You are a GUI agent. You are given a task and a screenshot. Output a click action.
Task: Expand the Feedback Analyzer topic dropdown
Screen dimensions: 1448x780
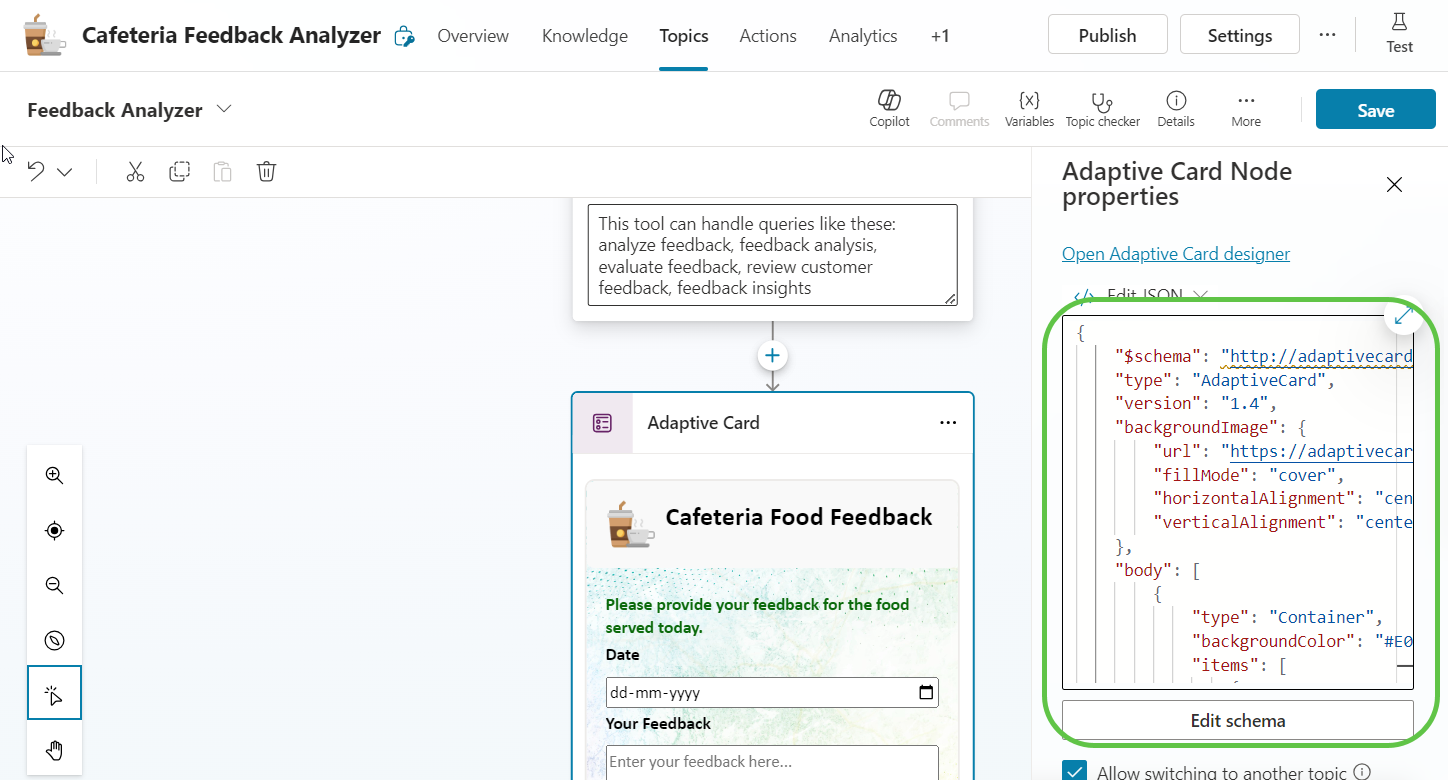[x=225, y=109]
